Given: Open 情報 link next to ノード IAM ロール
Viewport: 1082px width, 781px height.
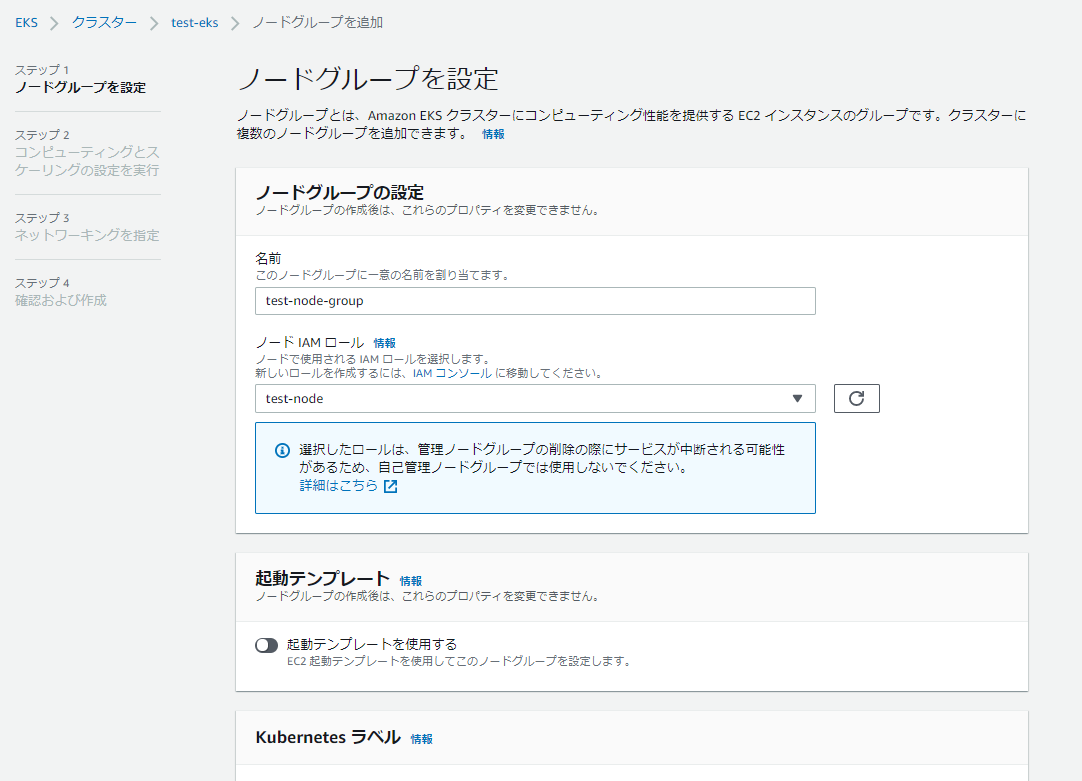Looking at the screenshot, I should tap(384, 343).
